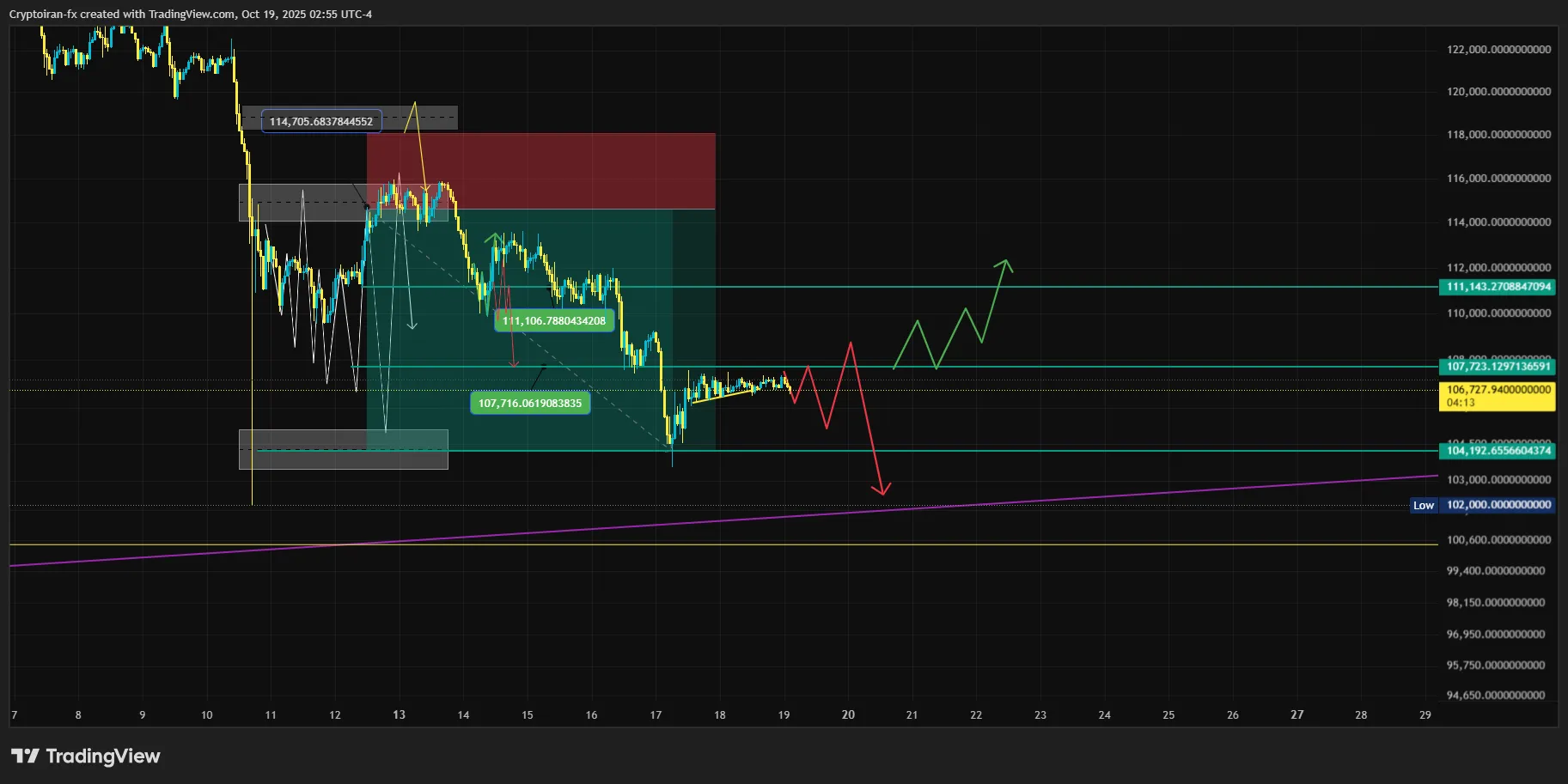
Task: Click date 13 on the time axis
Action: tap(399, 715)
